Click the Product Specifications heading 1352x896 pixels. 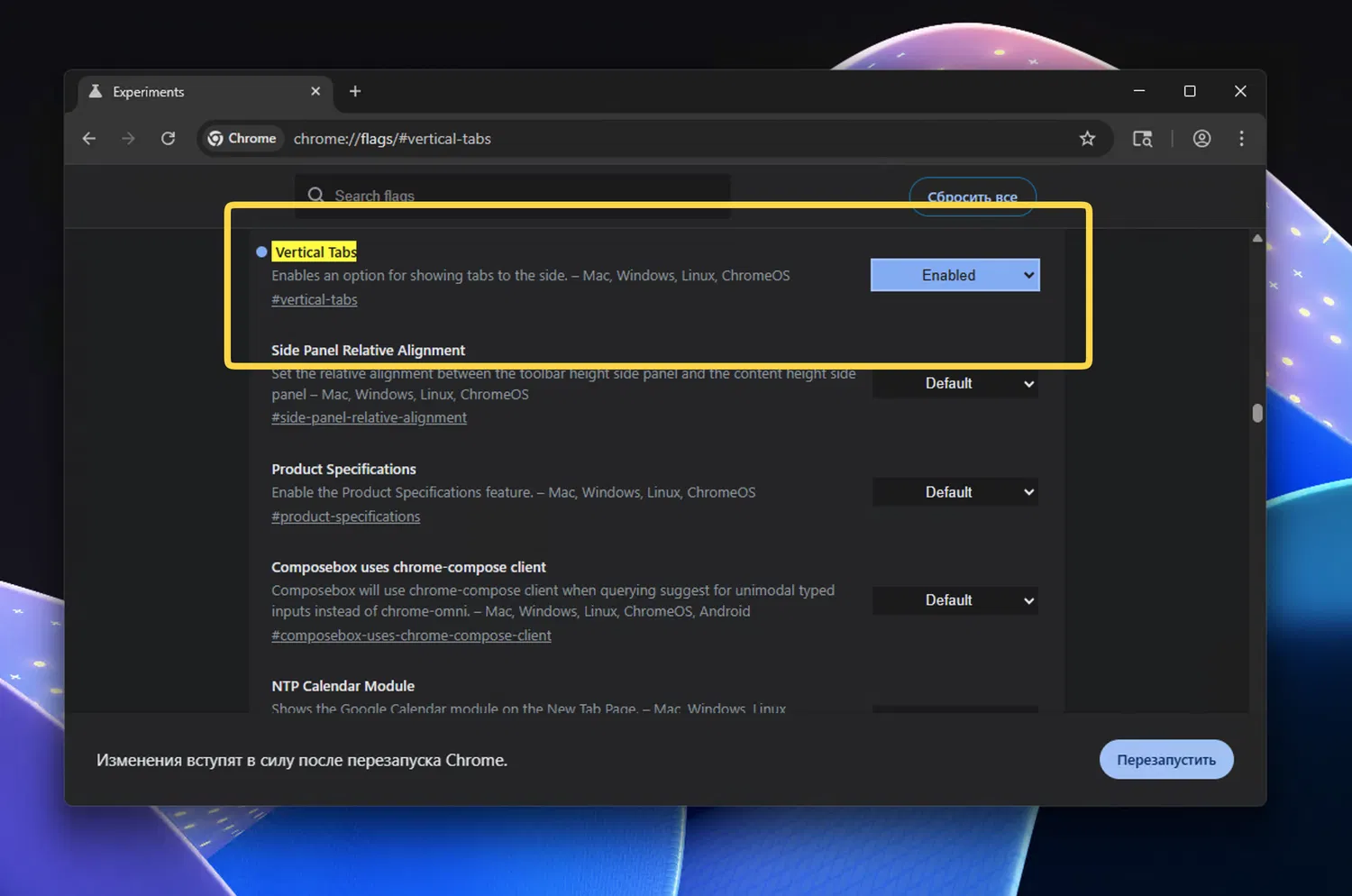344,470
